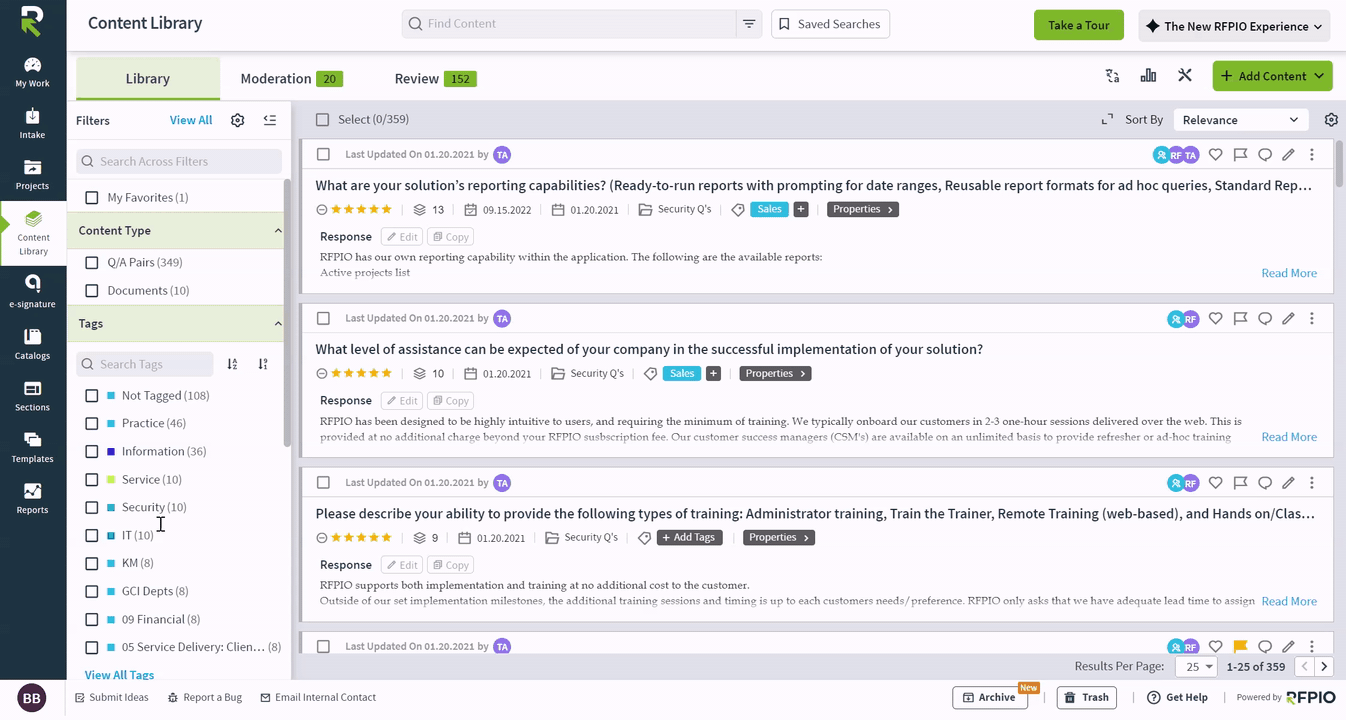Check the Not Tagged tag filter
Image resolution: width=1346 pixels, height=720 pixels.
(92, 396)
